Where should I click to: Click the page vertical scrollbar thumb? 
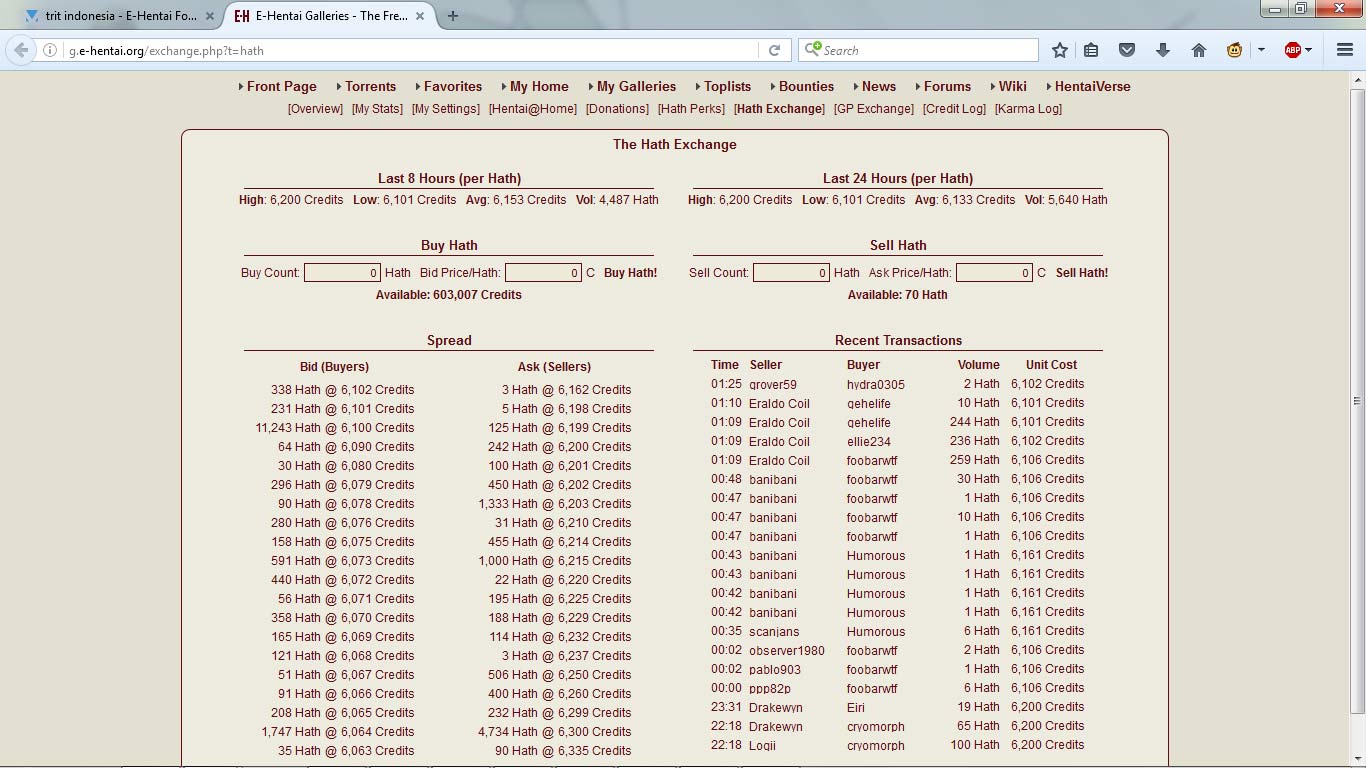tap(1357, 400)
